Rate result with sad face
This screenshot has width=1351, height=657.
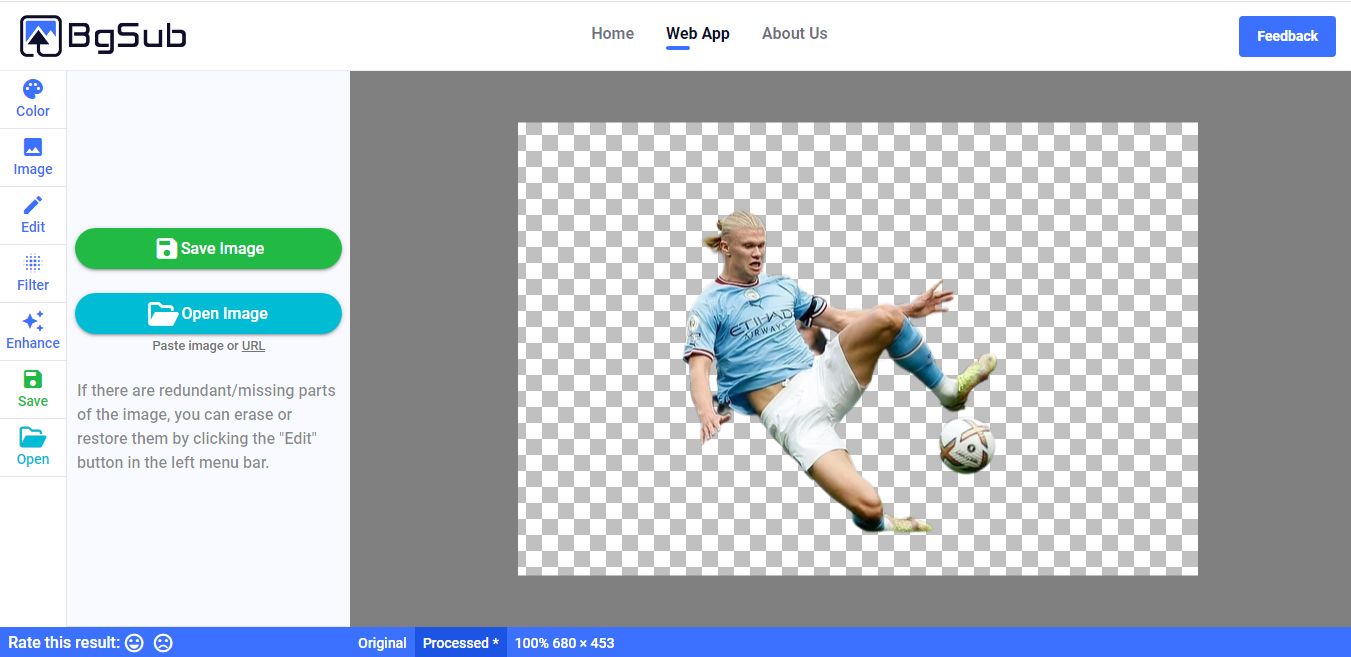[x=163, y=643]
